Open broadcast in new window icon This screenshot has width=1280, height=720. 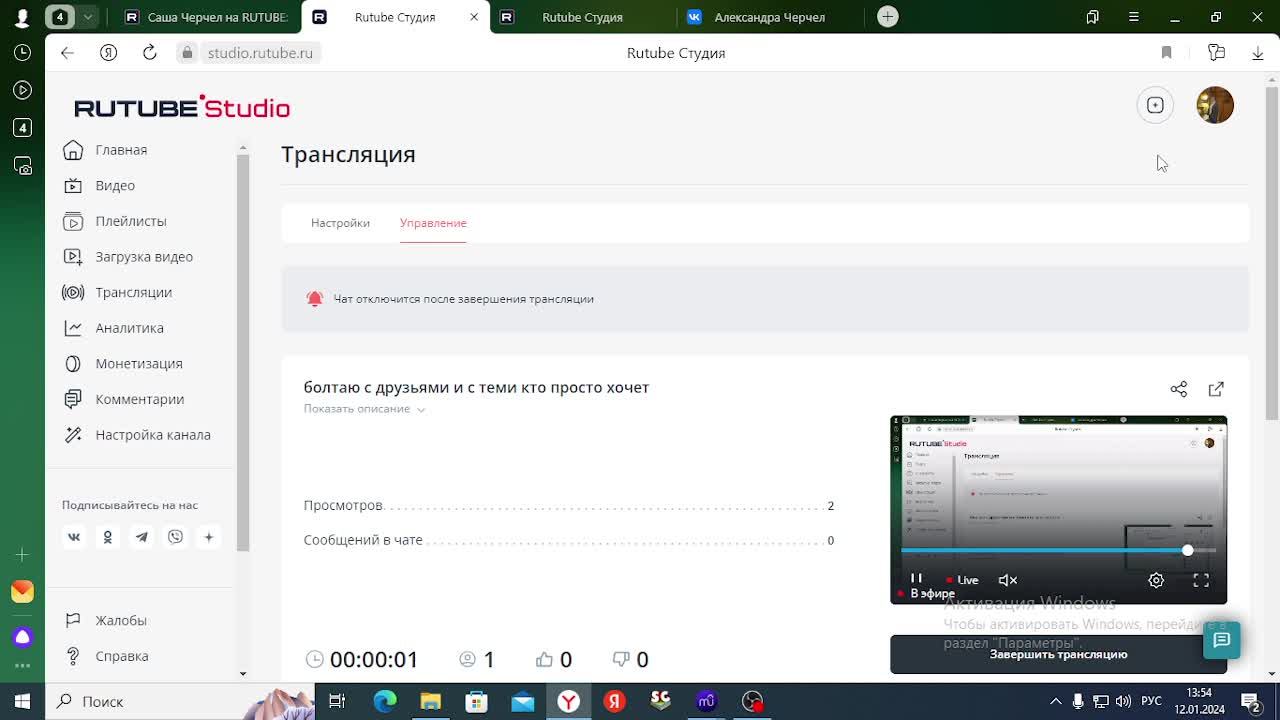tap(1216, 389)
